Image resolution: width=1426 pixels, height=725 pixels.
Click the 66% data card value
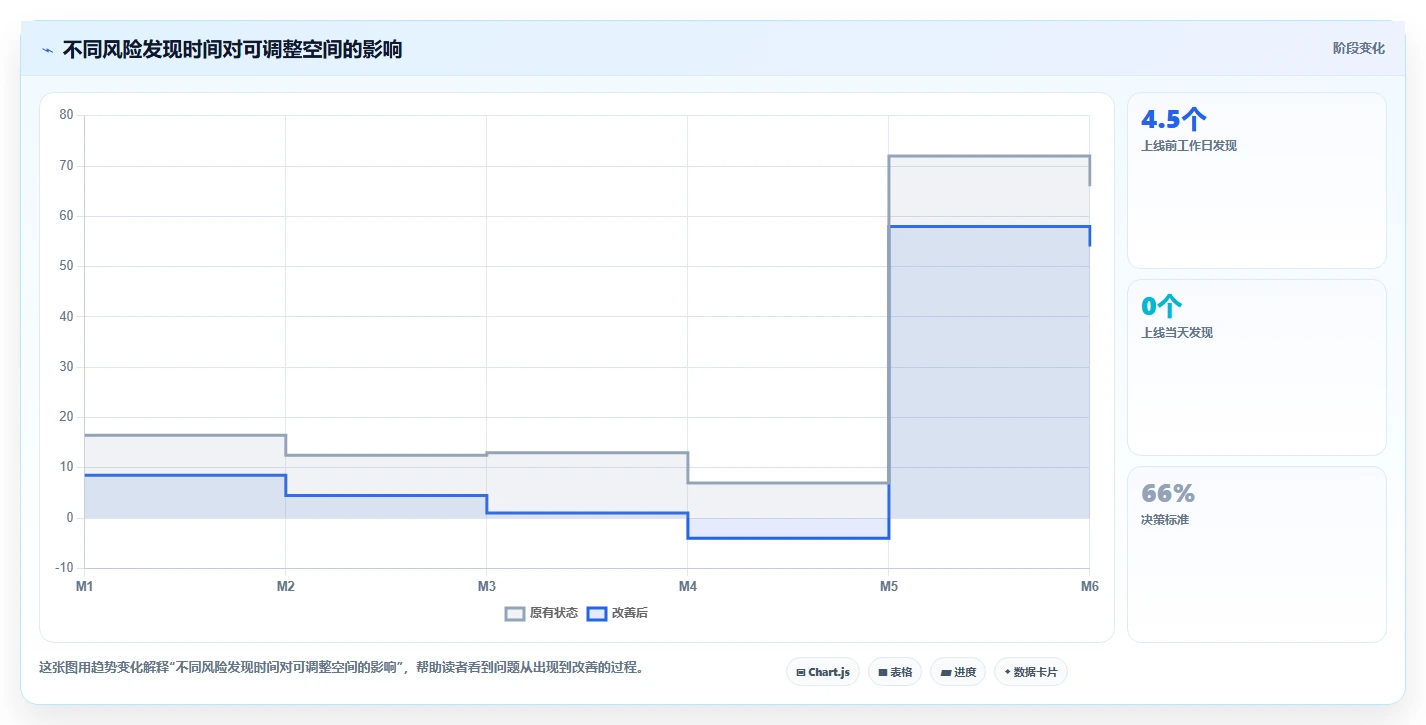pyautogui.click(x=1168, y=493)
